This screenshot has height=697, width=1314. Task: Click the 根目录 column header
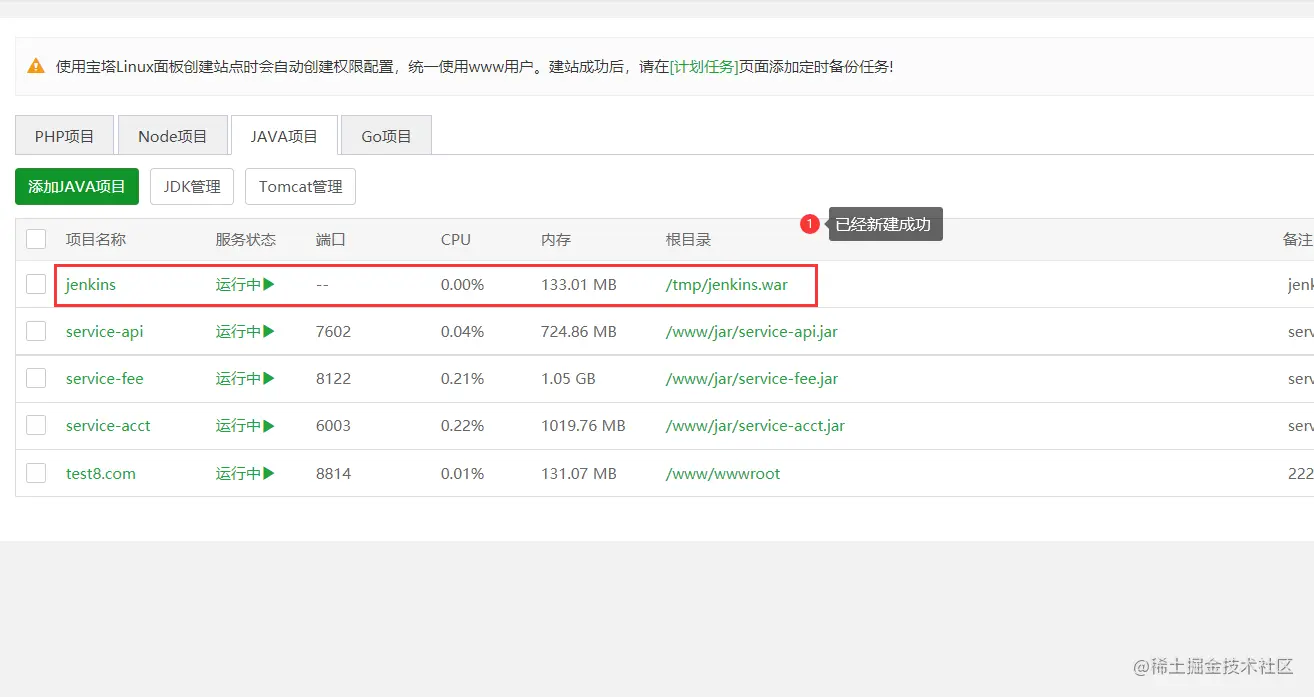point(688,239)
